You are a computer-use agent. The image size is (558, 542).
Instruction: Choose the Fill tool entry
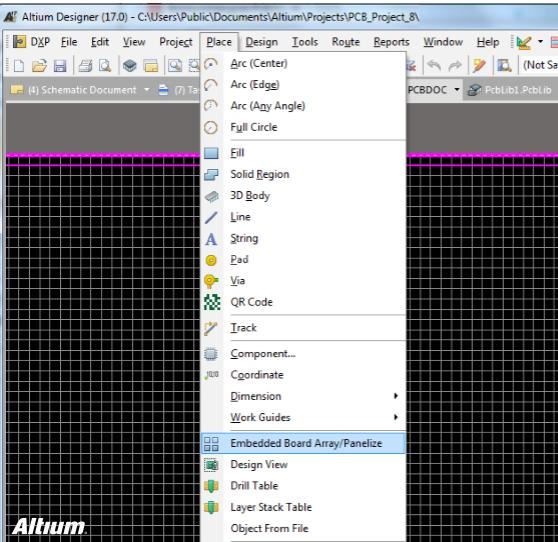click(x=303, y=153)
